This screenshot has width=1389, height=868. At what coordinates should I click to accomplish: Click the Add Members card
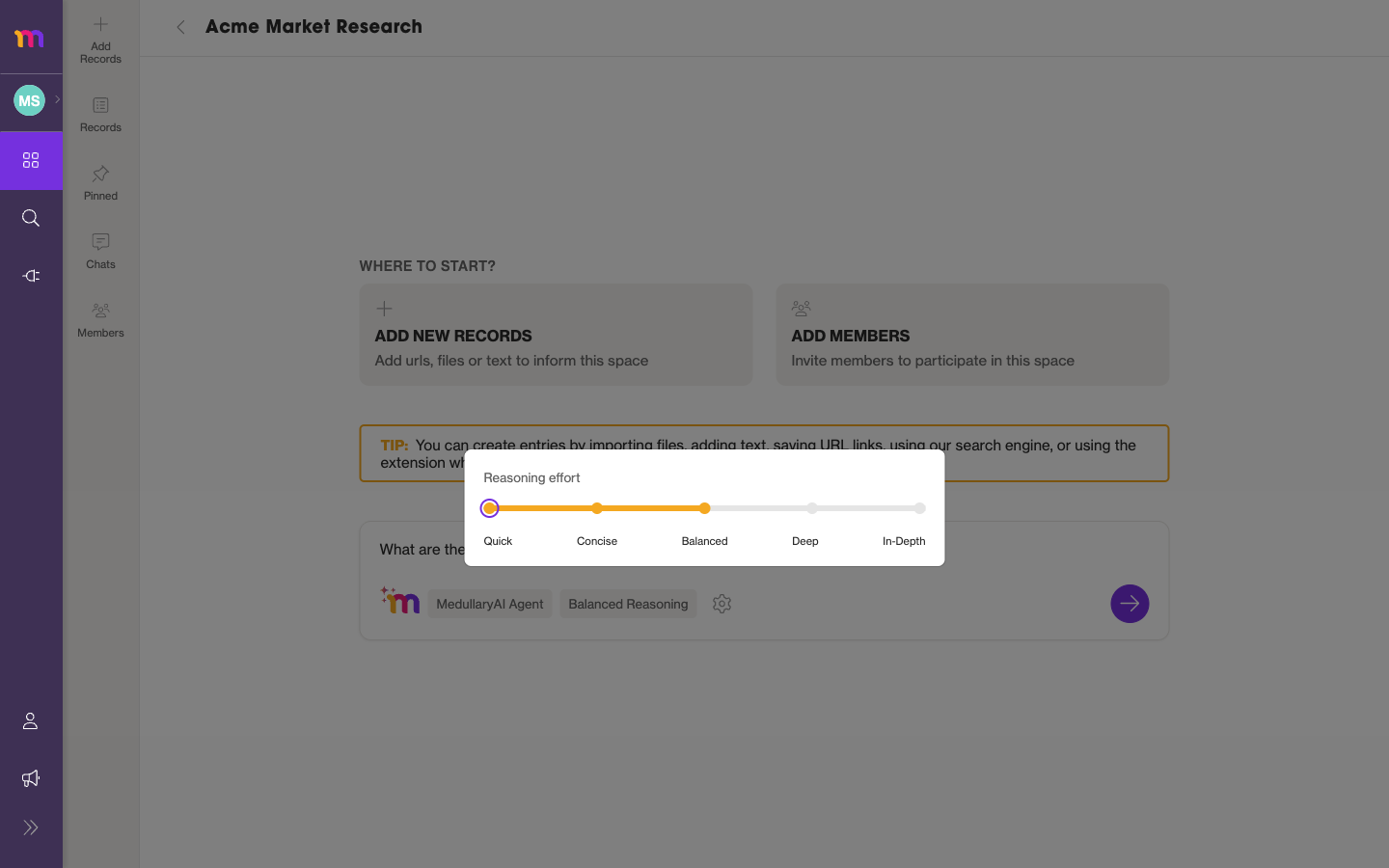click(972, 335)
